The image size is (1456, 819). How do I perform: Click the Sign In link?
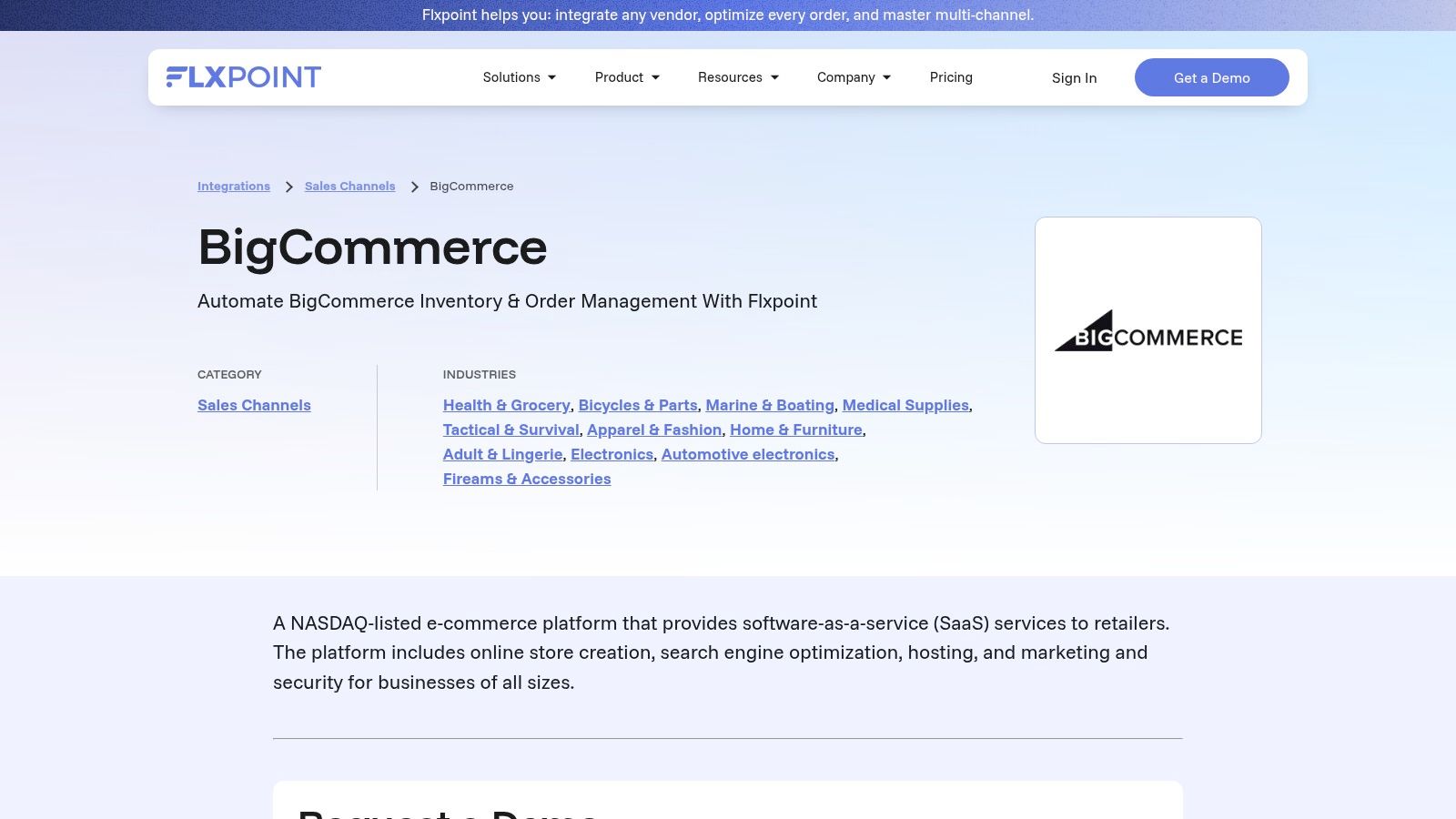(1074, 78)
